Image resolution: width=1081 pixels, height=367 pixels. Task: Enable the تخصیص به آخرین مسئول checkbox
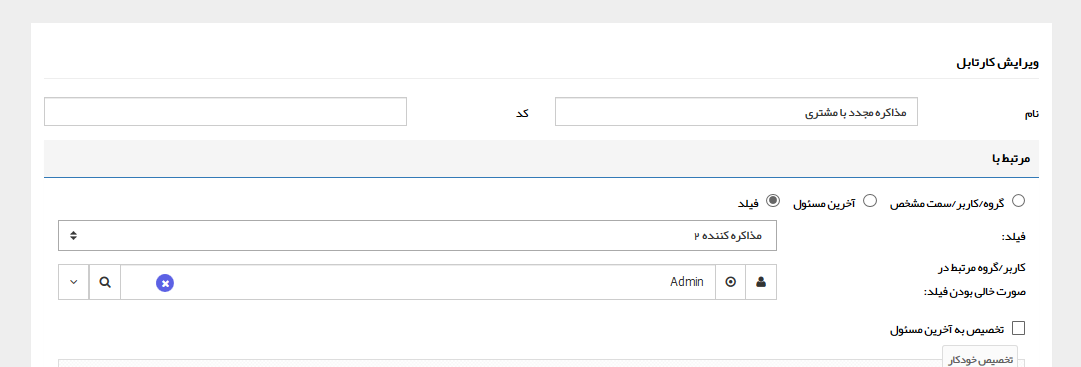1018,328
